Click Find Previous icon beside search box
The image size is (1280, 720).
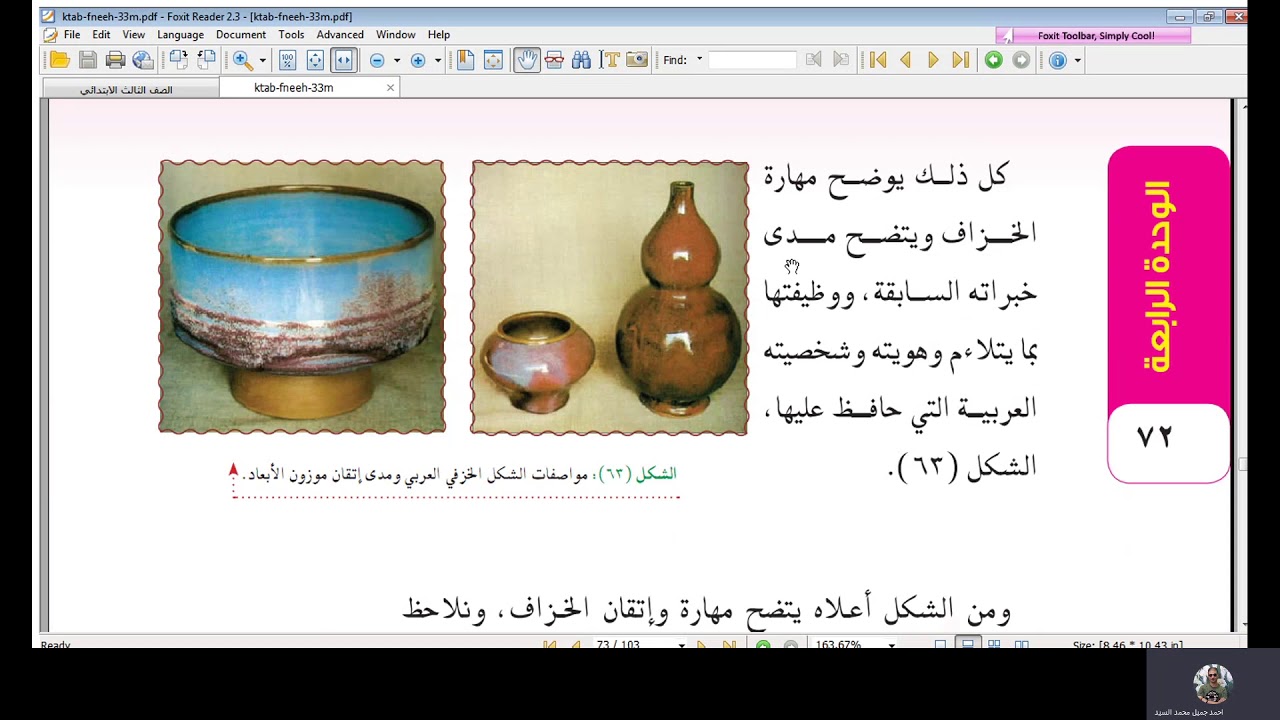[814, 60]
